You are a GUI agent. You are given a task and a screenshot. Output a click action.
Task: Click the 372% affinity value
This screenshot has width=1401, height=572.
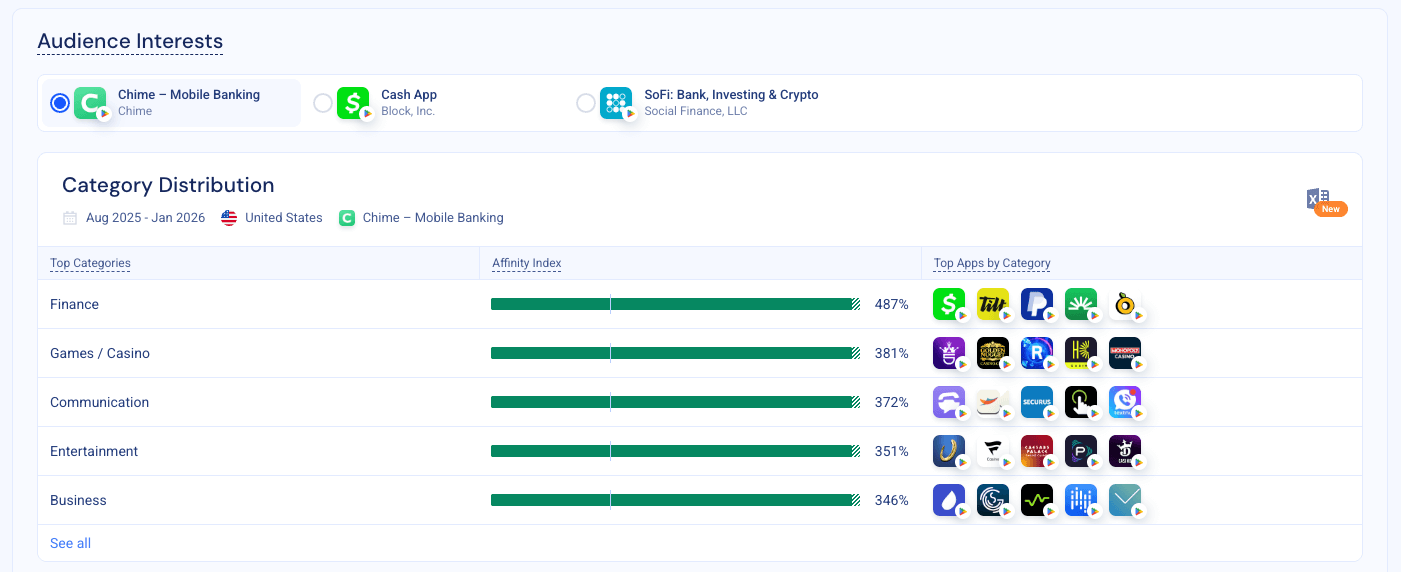(x=891, y=402)
